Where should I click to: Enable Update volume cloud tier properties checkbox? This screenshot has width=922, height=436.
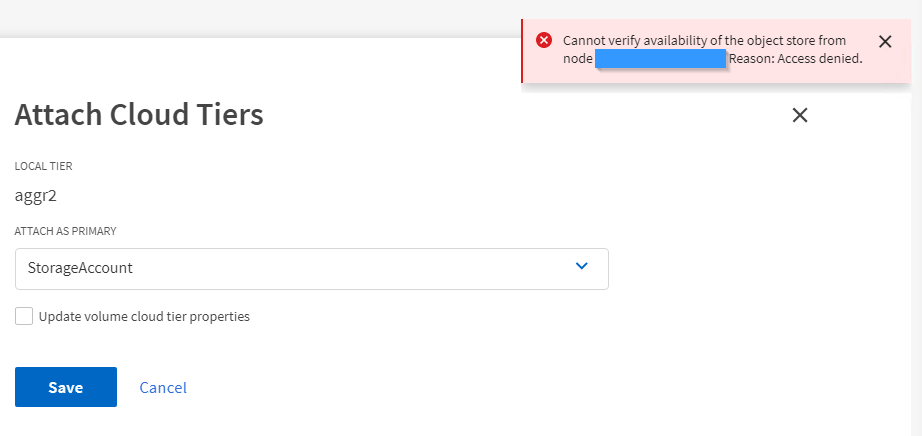click(x=24, y=316)
